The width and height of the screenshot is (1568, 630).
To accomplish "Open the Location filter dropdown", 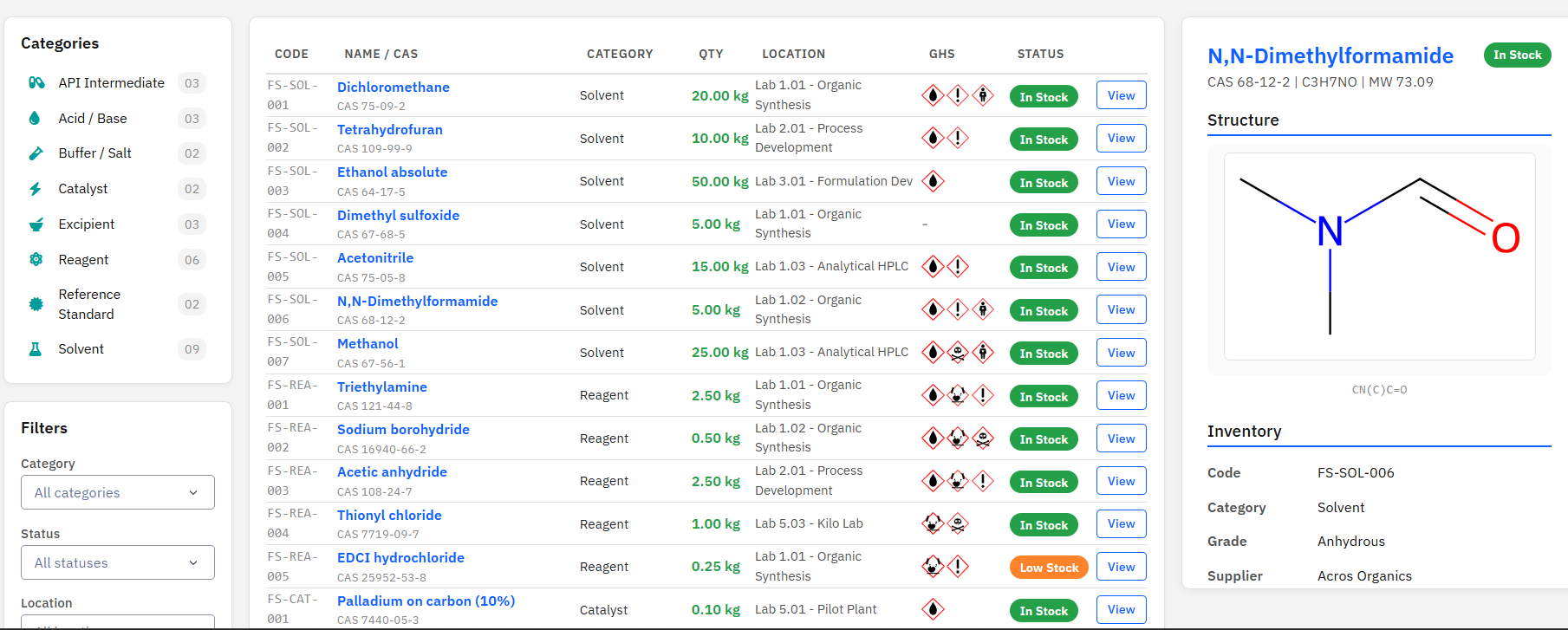I will tap(118, 622).
